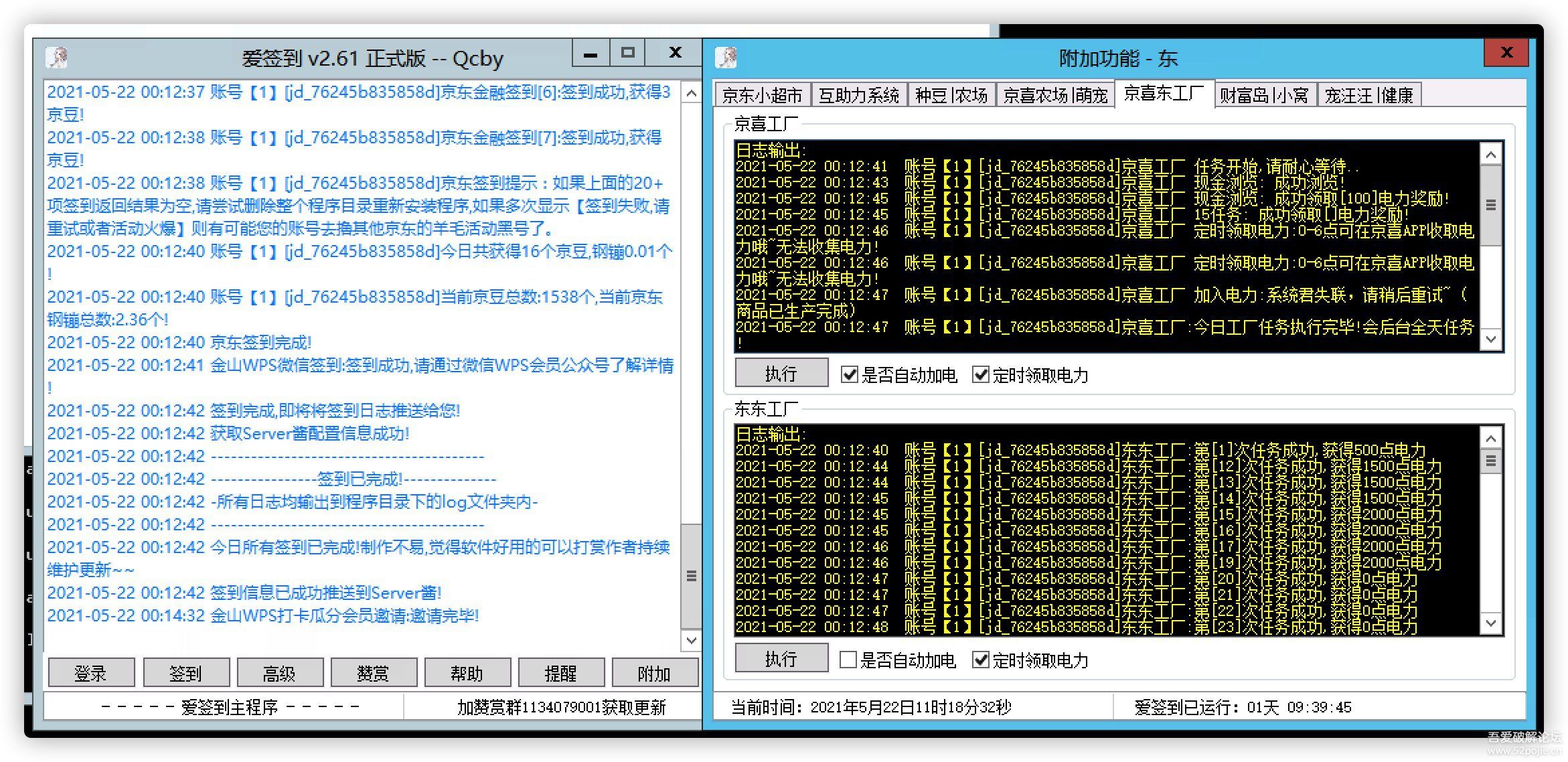
Task: Click the 赞赏 button
Action: [373, 673]
